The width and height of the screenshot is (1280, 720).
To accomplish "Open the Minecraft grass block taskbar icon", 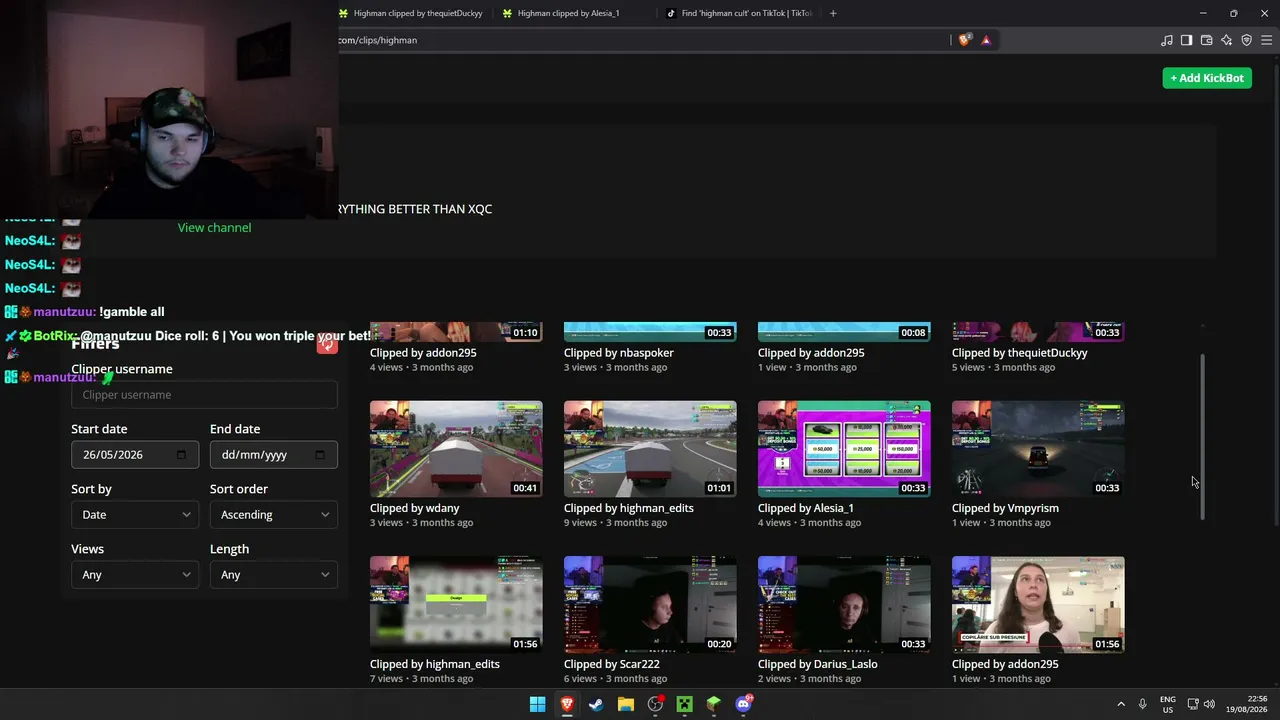I will coord(713,704).
